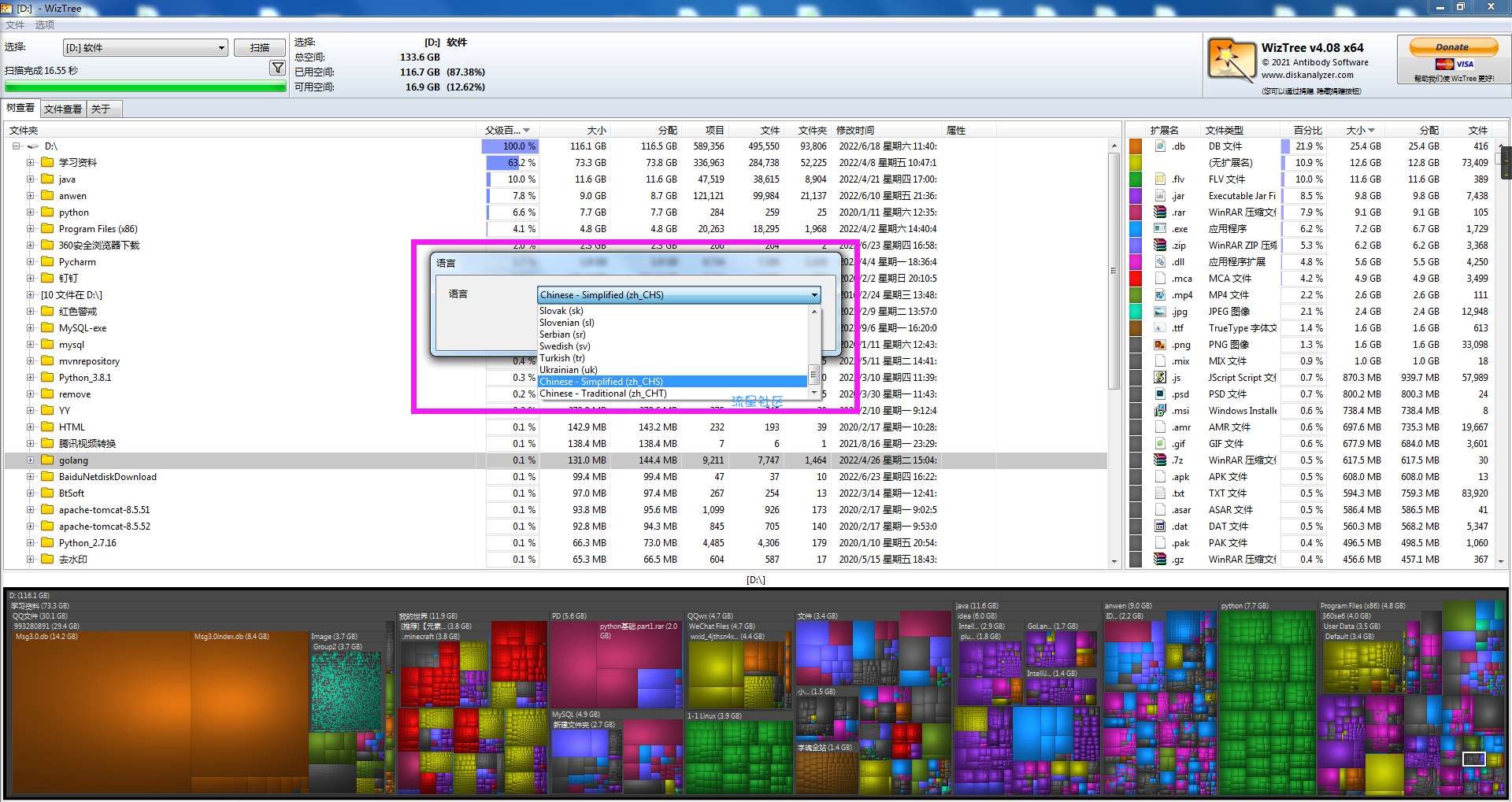This screenshot has width=1512, height=802.
Task: Expand the python folder node
Action: (30, 213)
